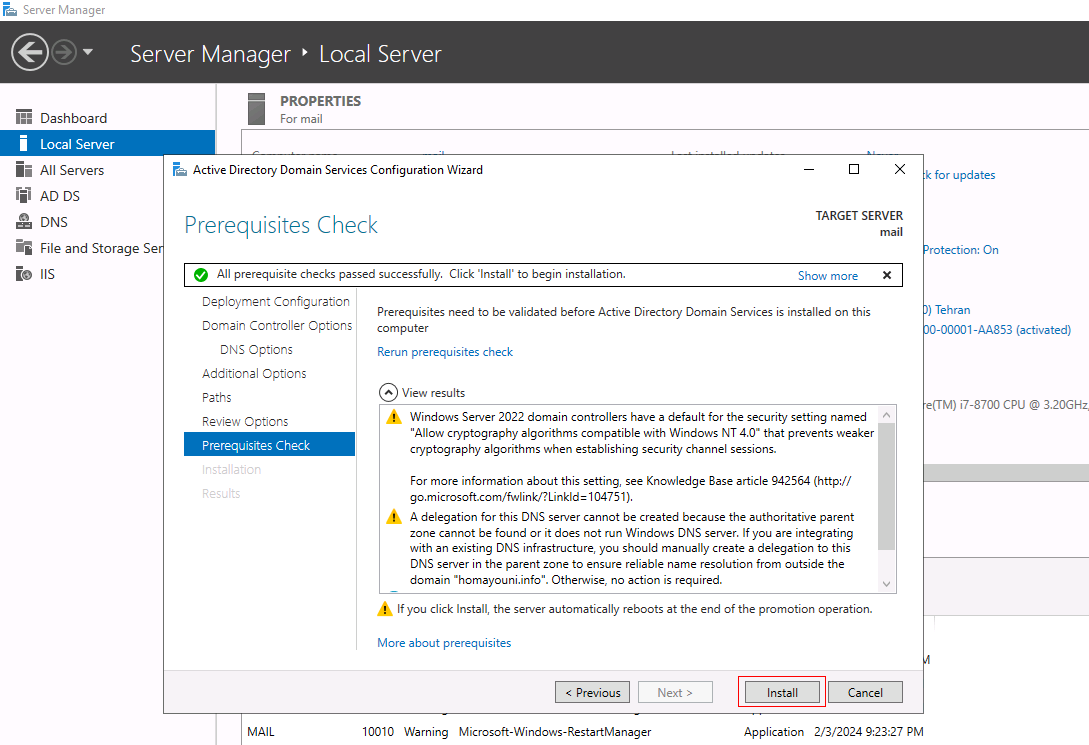Click the 'For mail' properties subtitle
This screenshot has height=745, width=1089.
click(x=301, y=119)
